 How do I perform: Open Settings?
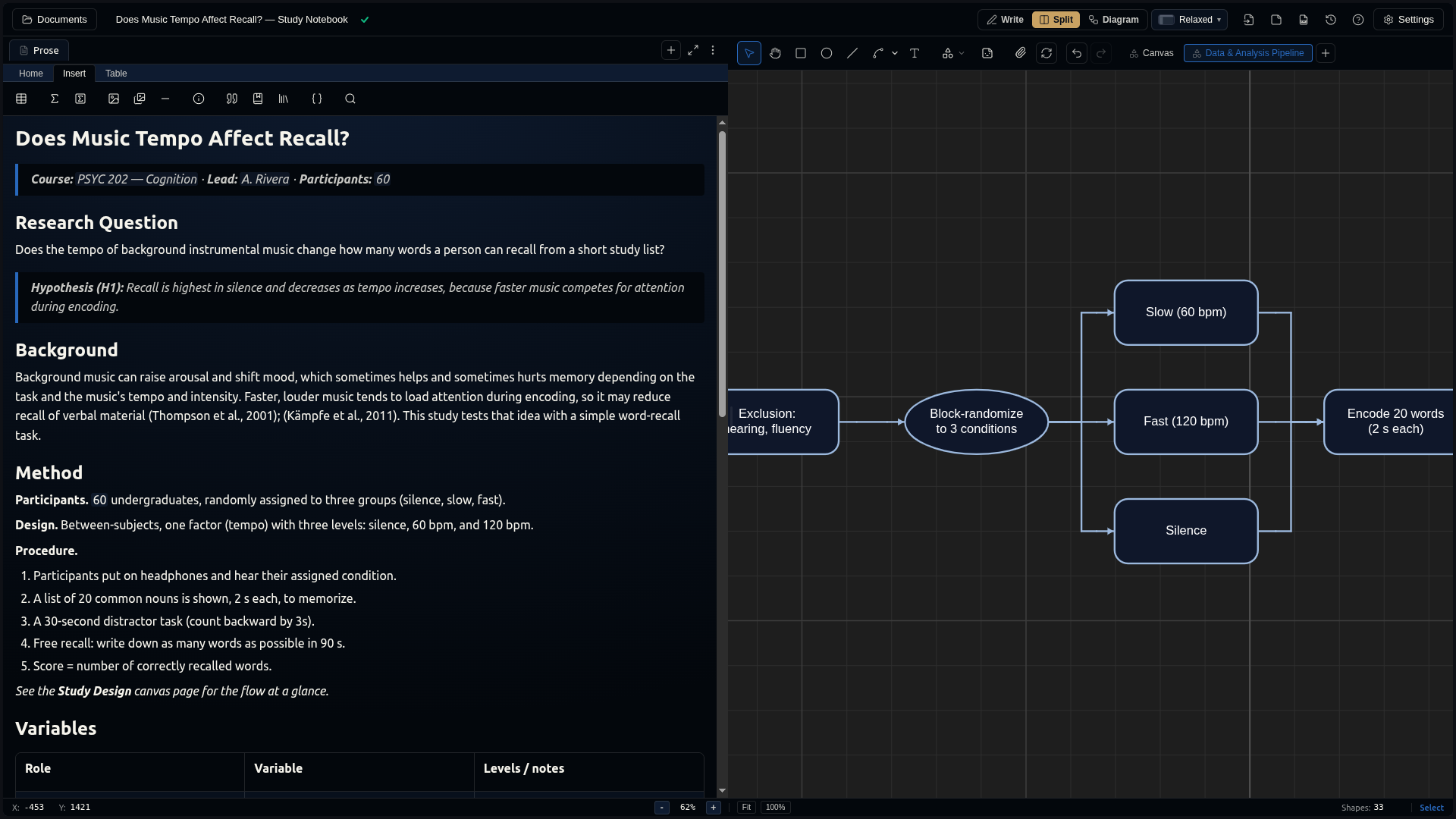click(1408, 20)
